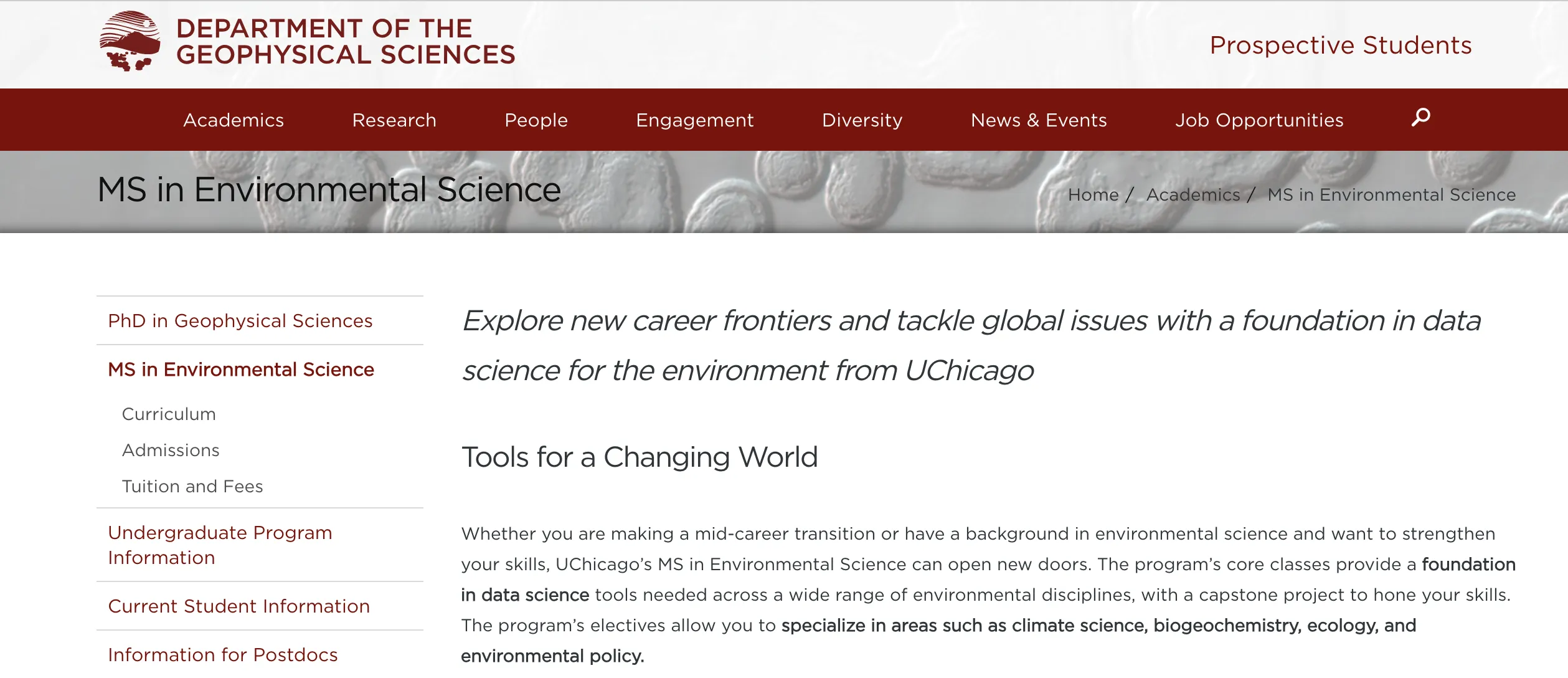Image resolution: width=1568 pixels, height=678 pixels.
Task: Open the People menu
Action: (536, 120)
